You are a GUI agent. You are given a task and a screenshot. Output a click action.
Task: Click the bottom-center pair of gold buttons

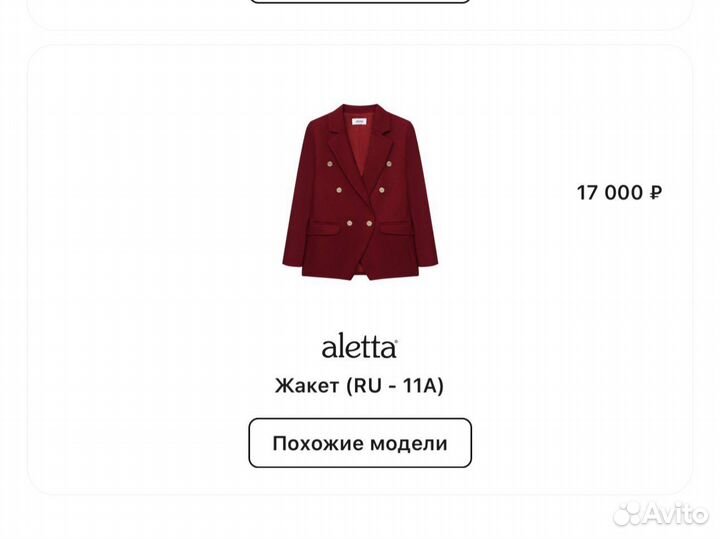[x=359, y=224]
